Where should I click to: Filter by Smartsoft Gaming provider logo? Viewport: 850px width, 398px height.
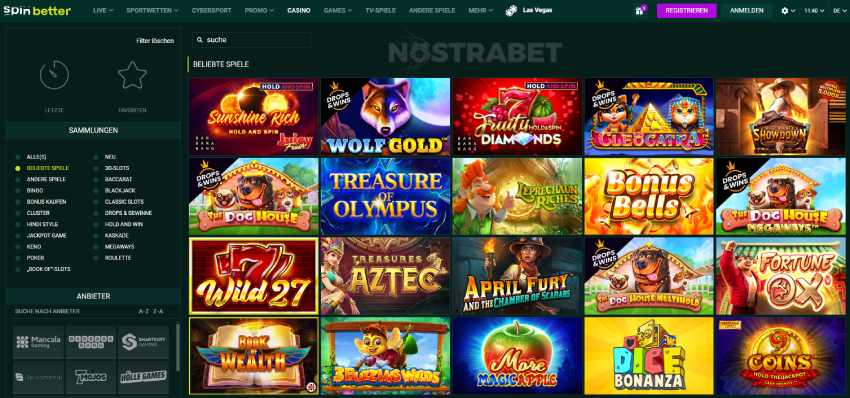tap(143, 342)
